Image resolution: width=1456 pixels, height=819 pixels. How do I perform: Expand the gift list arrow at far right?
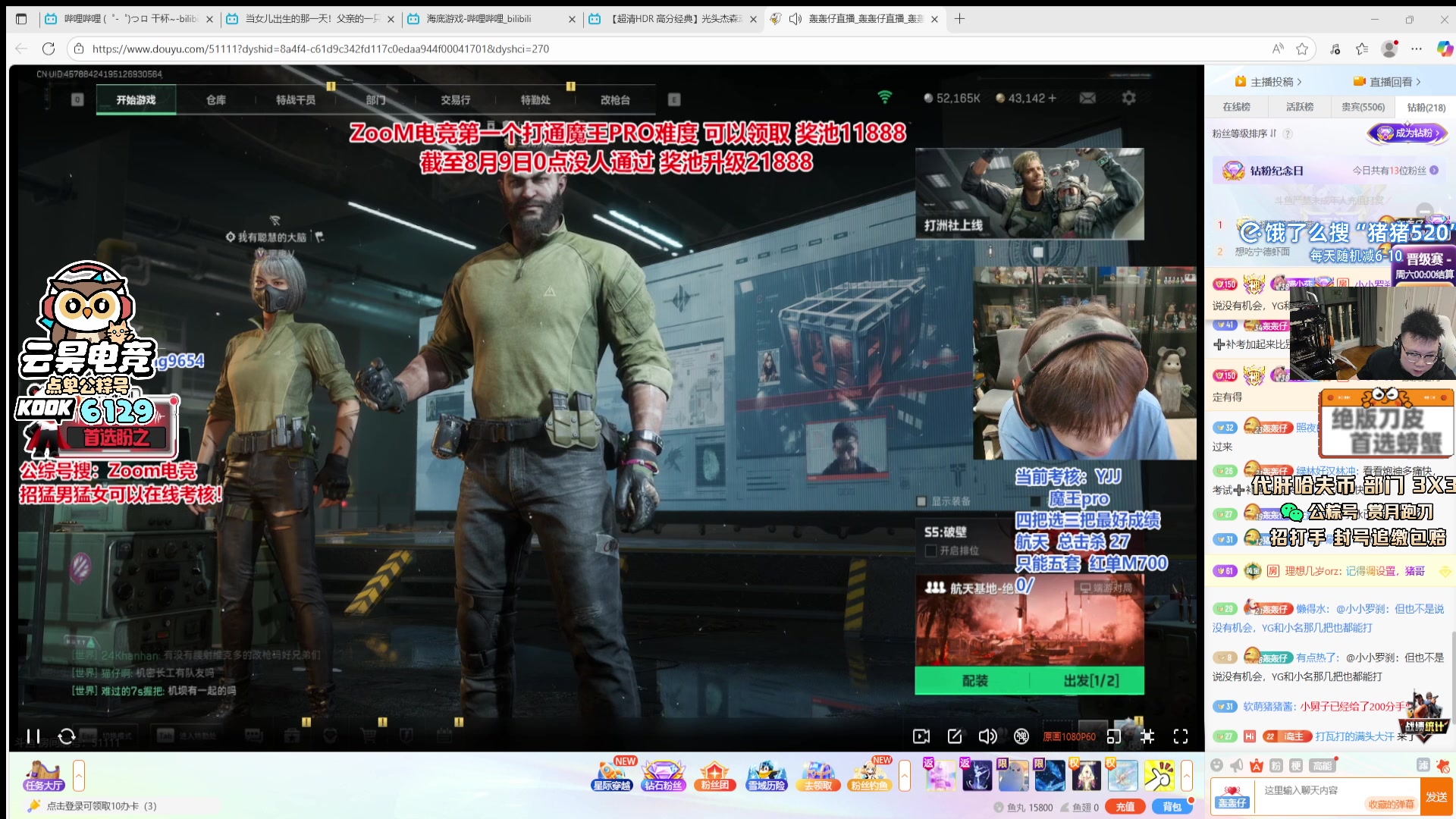point(1187,776)
